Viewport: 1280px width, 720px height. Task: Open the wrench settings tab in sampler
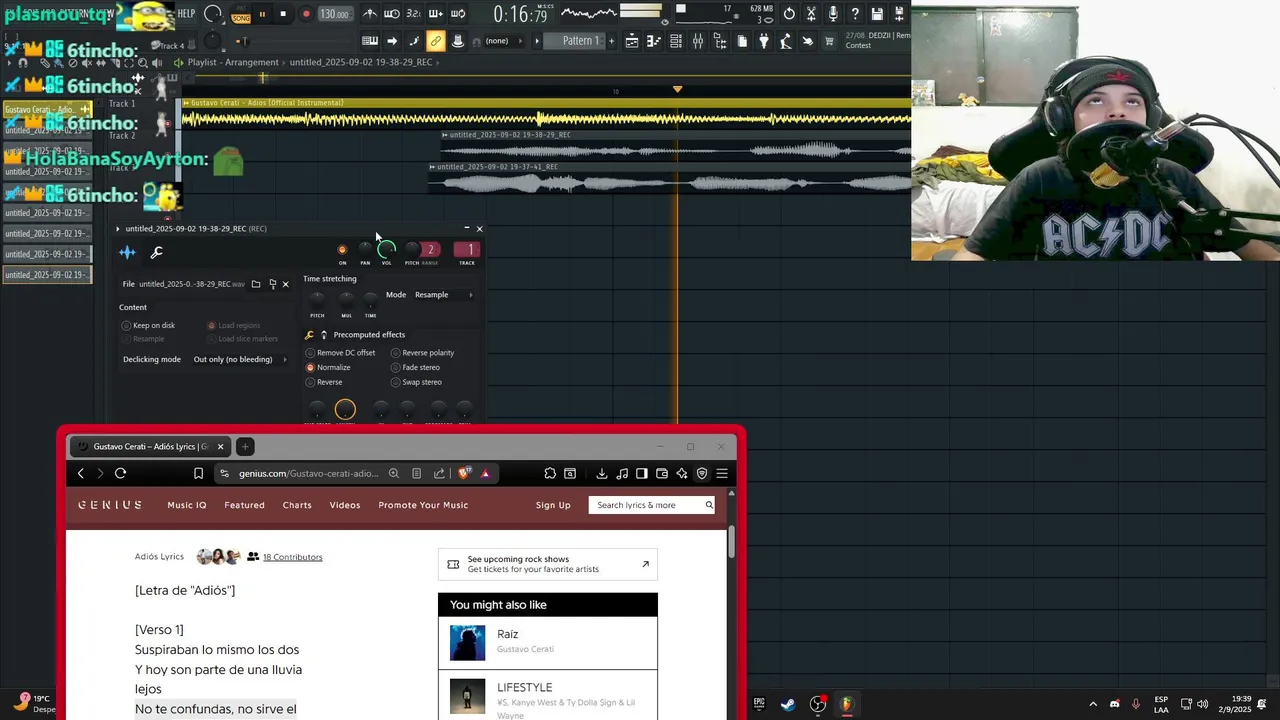pos(156,253)
